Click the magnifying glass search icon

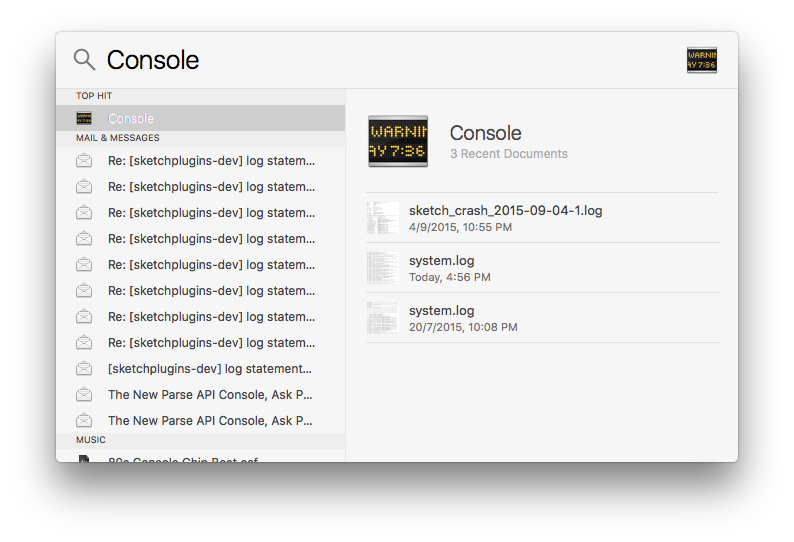coord(85,60)
